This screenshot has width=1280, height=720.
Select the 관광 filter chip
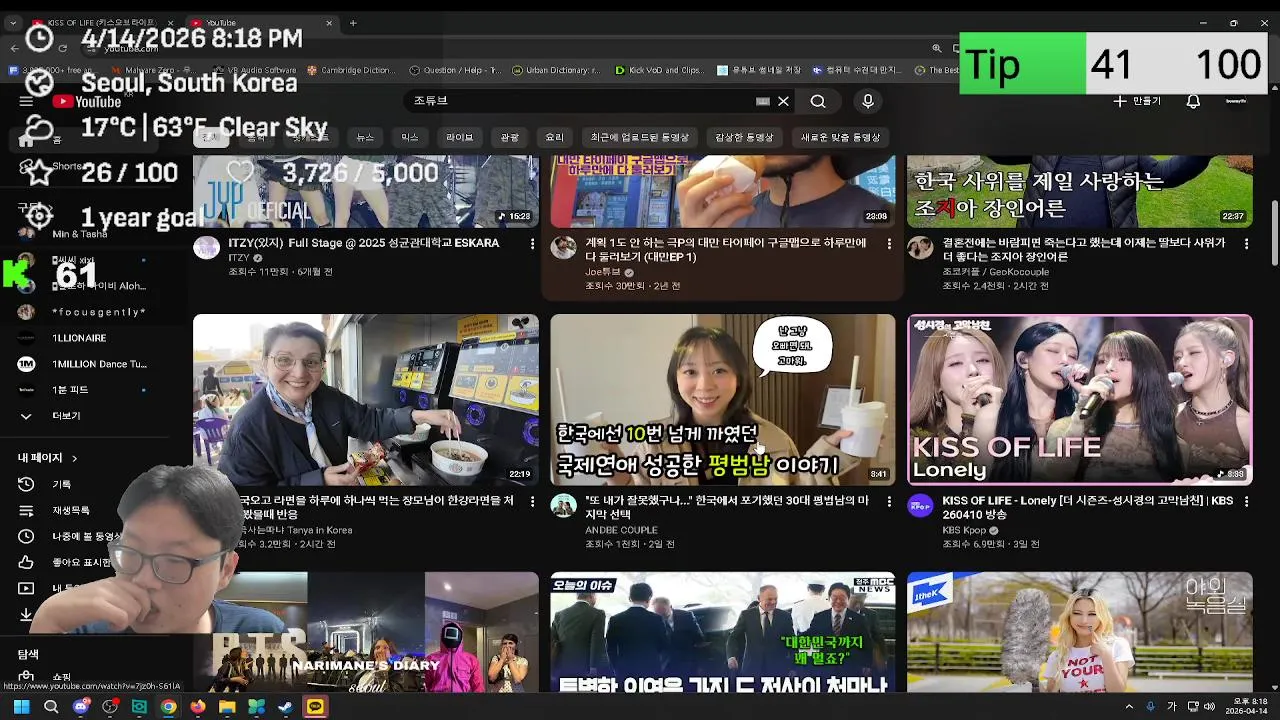tap(510, 137)
